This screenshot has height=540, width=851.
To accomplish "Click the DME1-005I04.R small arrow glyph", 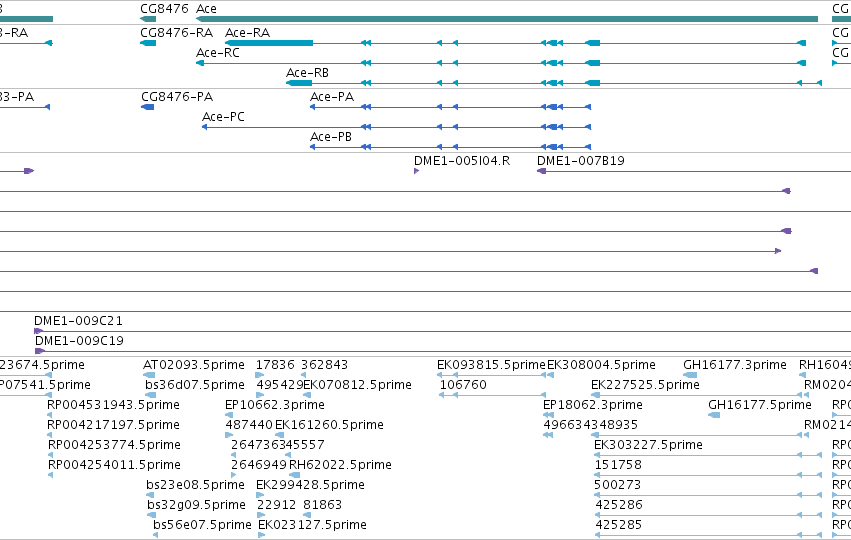I will coord(416,171).
